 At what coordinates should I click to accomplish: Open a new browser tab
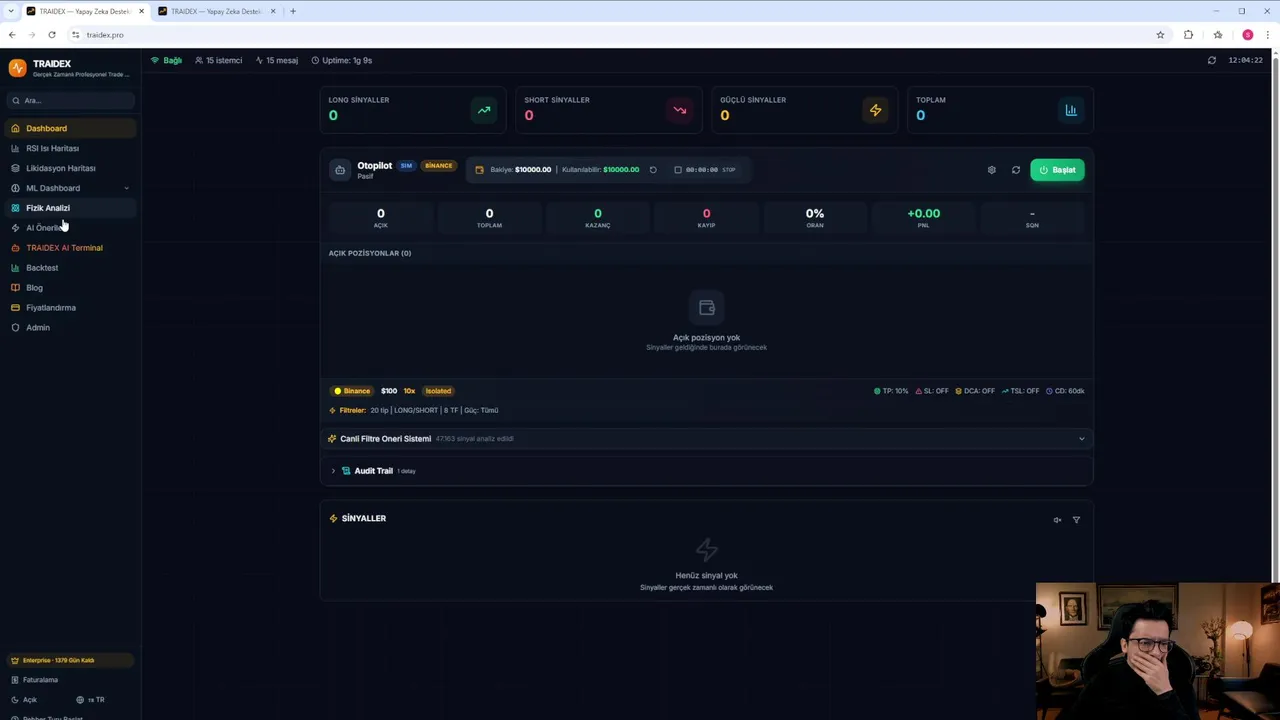[293, 11]
